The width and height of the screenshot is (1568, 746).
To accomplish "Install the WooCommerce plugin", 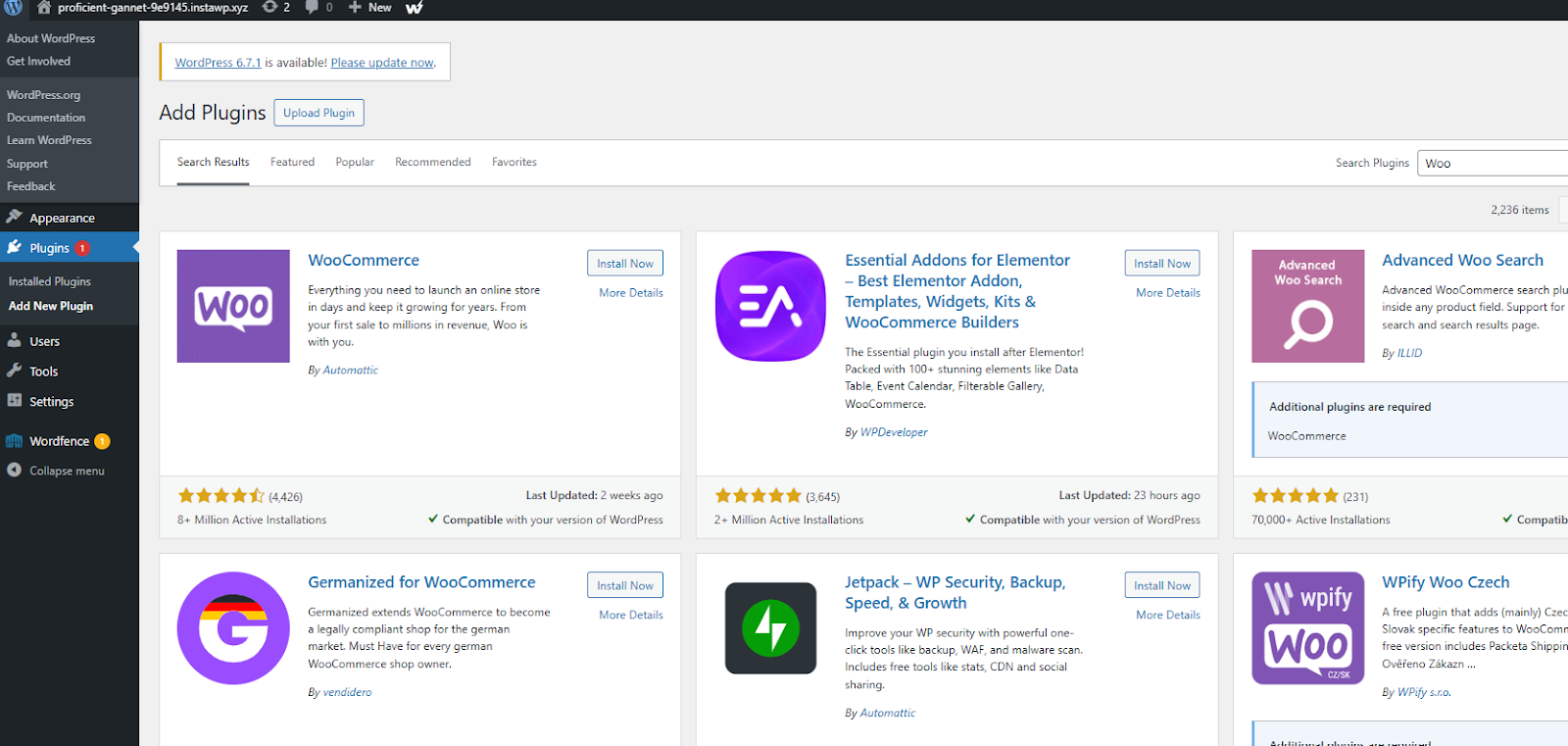I will pyautogui.click(x=625, y=263).
